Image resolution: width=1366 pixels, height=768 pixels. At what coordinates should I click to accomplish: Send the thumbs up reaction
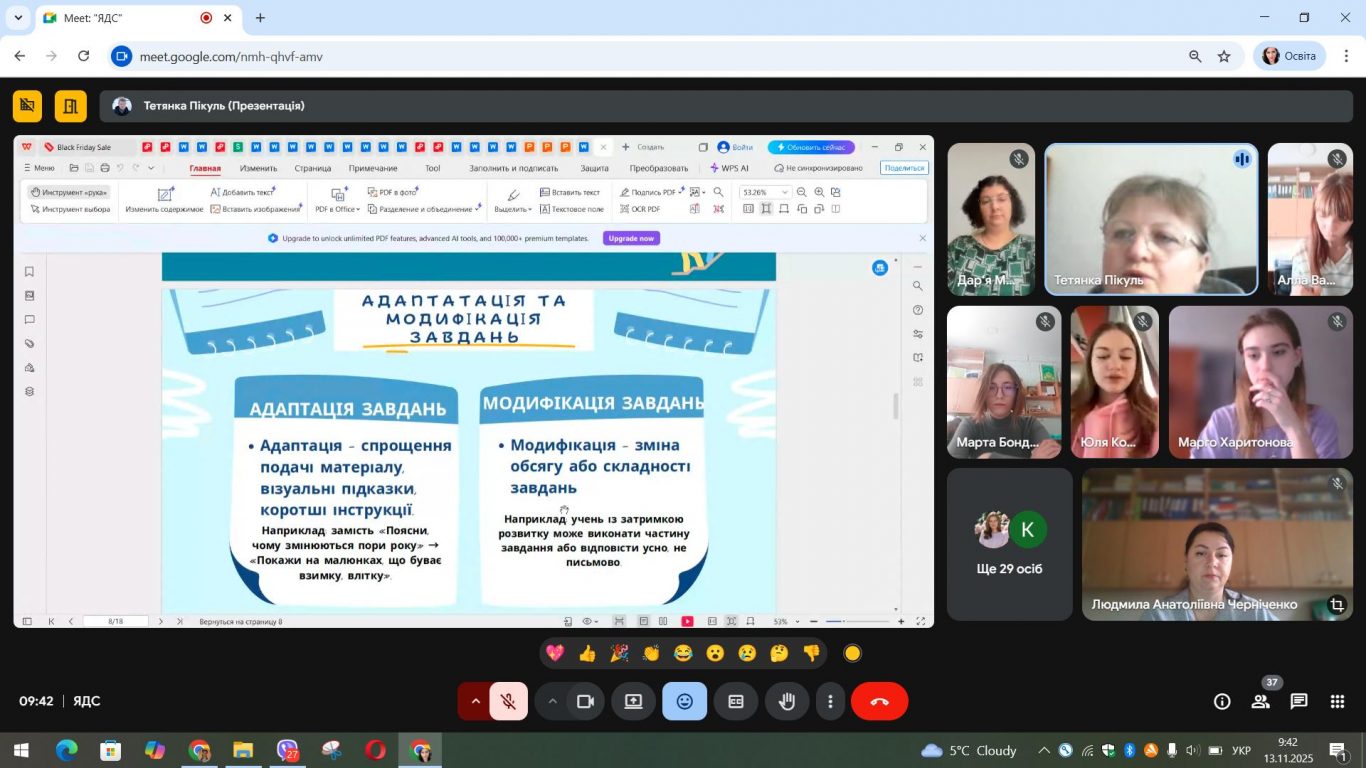[587, 653]
